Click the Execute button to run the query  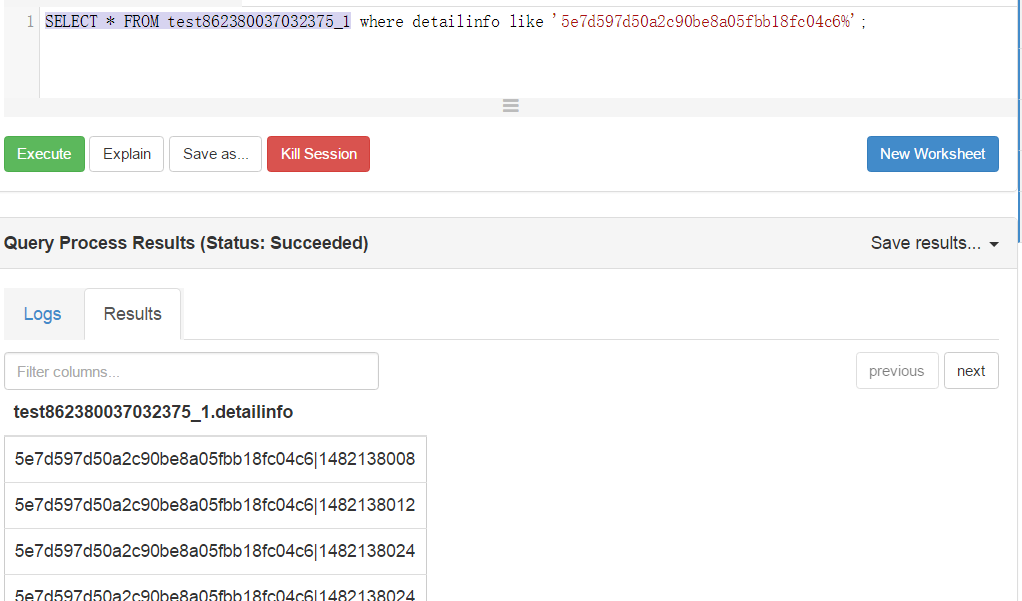pyautogui.click(x=44, y=153)
